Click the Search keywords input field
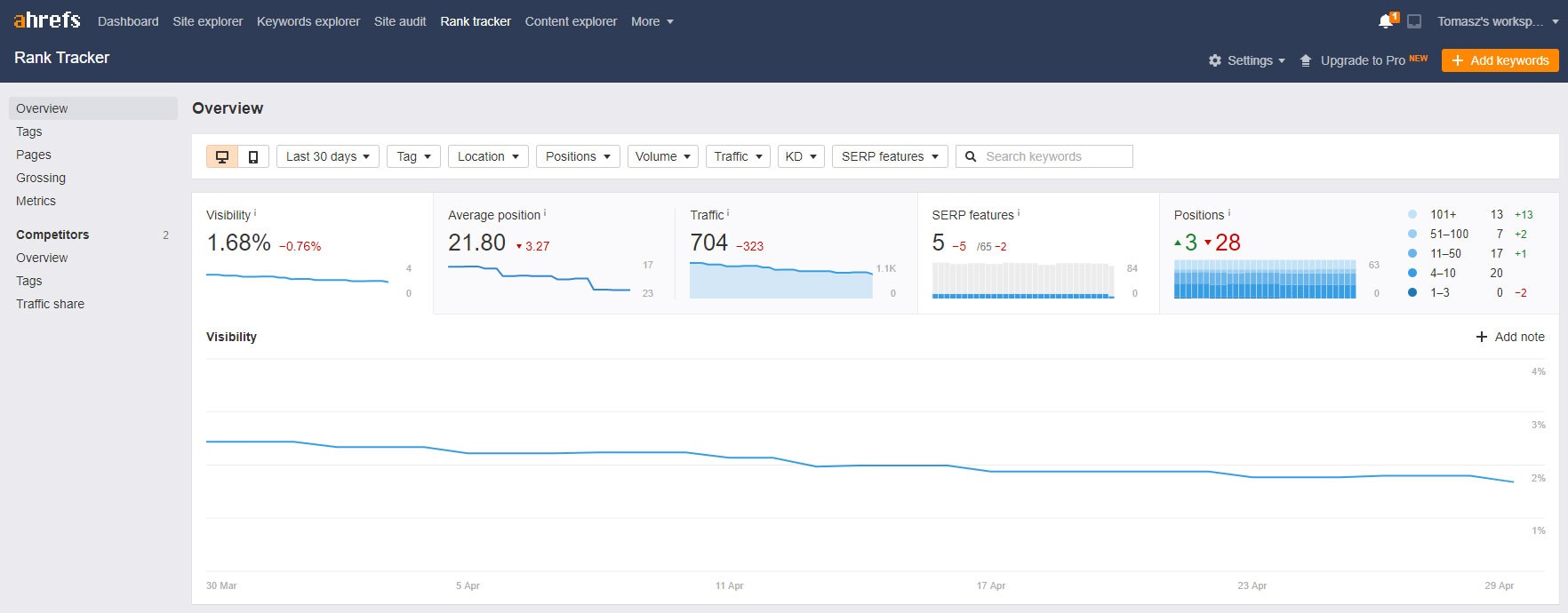This screenshot has width=1568, height=613. (1054, 156)
